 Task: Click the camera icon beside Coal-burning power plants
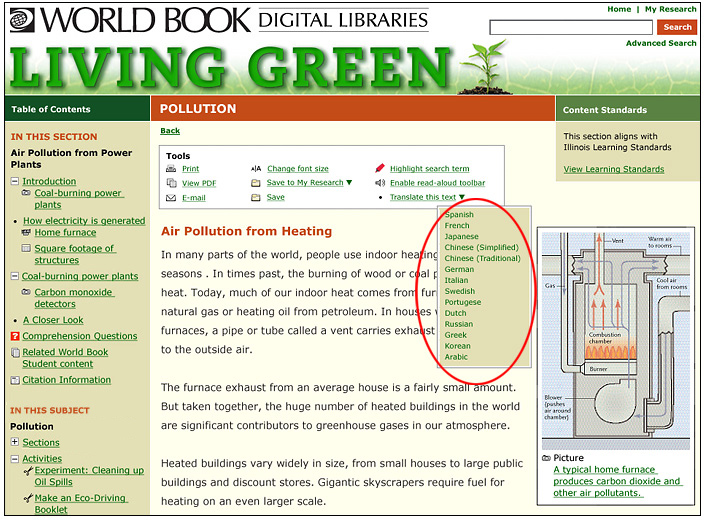pos(26,193)
